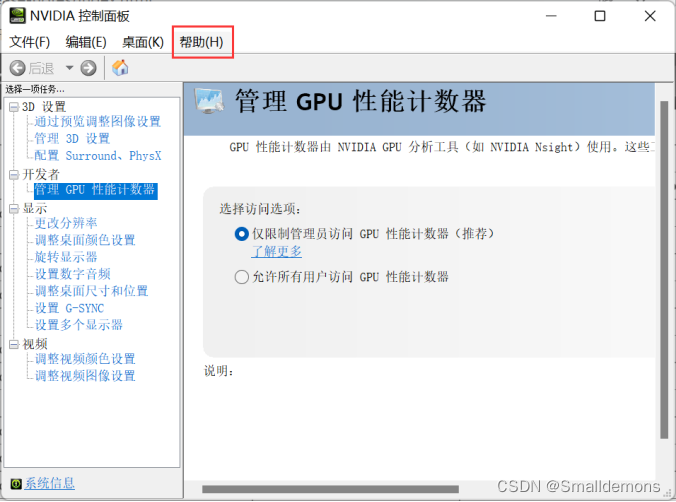Open 设置 G-SYNC task
This screenshot has width=676, height=502.
point(69,308)
